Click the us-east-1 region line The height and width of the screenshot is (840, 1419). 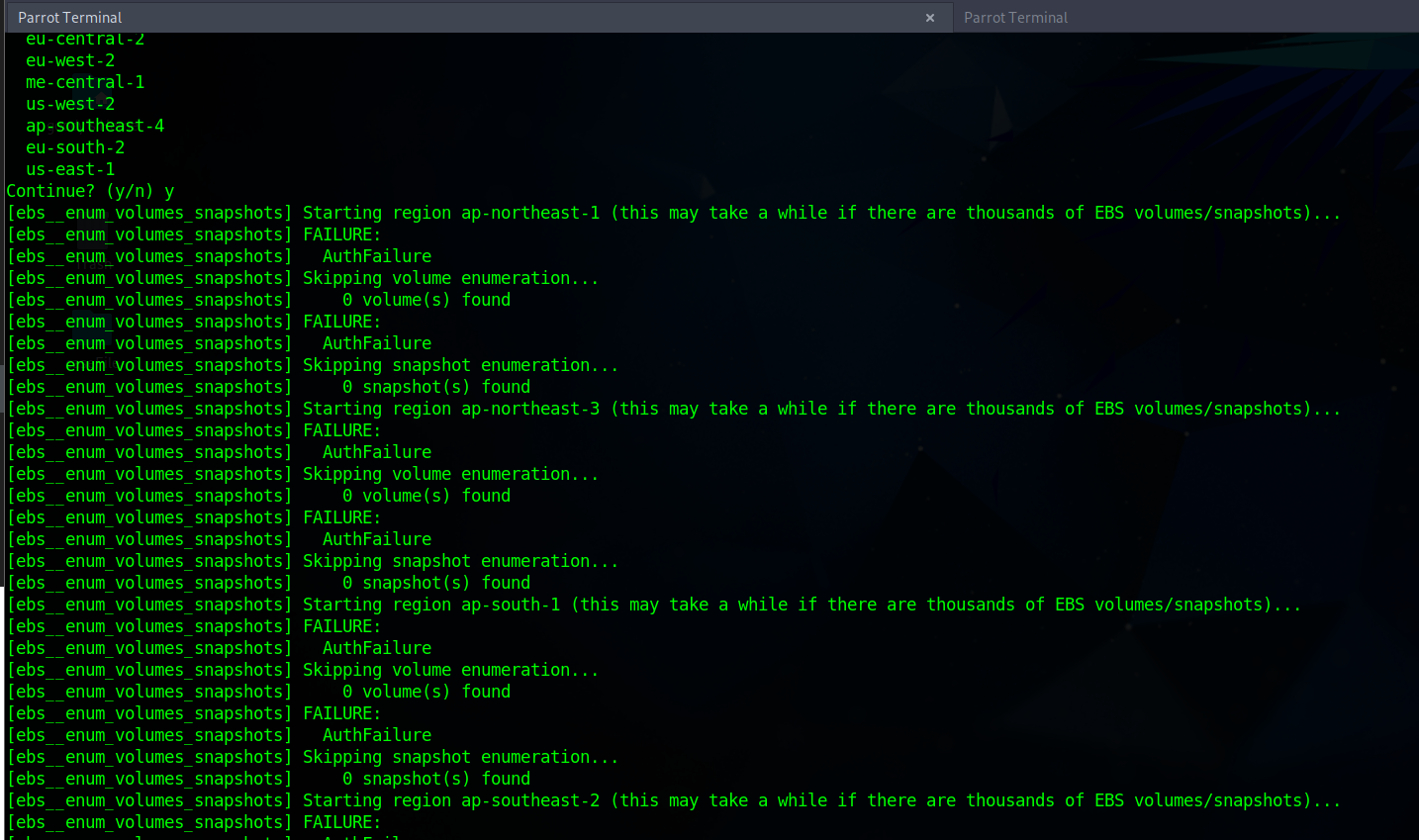pos(70,168)
